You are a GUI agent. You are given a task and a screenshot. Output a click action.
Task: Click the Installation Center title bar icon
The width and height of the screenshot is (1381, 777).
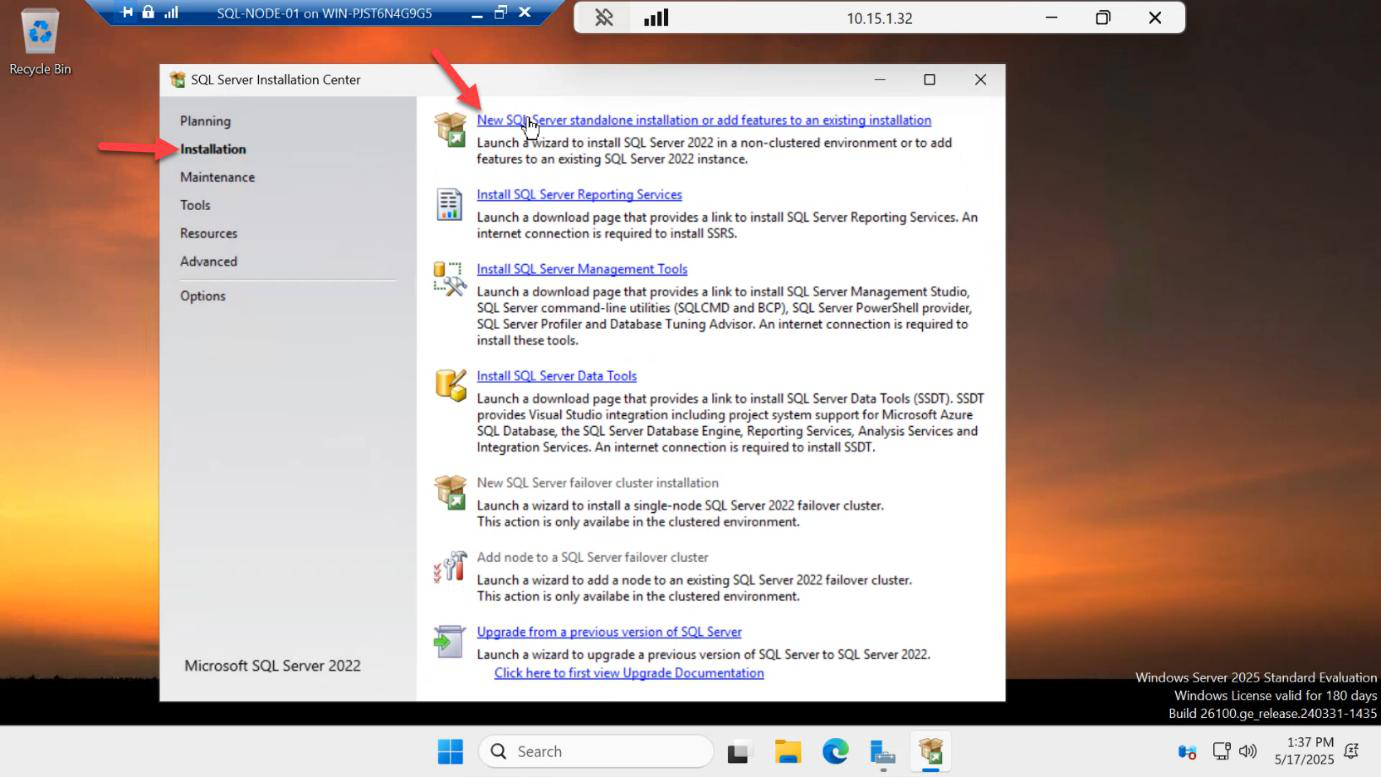pos(178,80)
